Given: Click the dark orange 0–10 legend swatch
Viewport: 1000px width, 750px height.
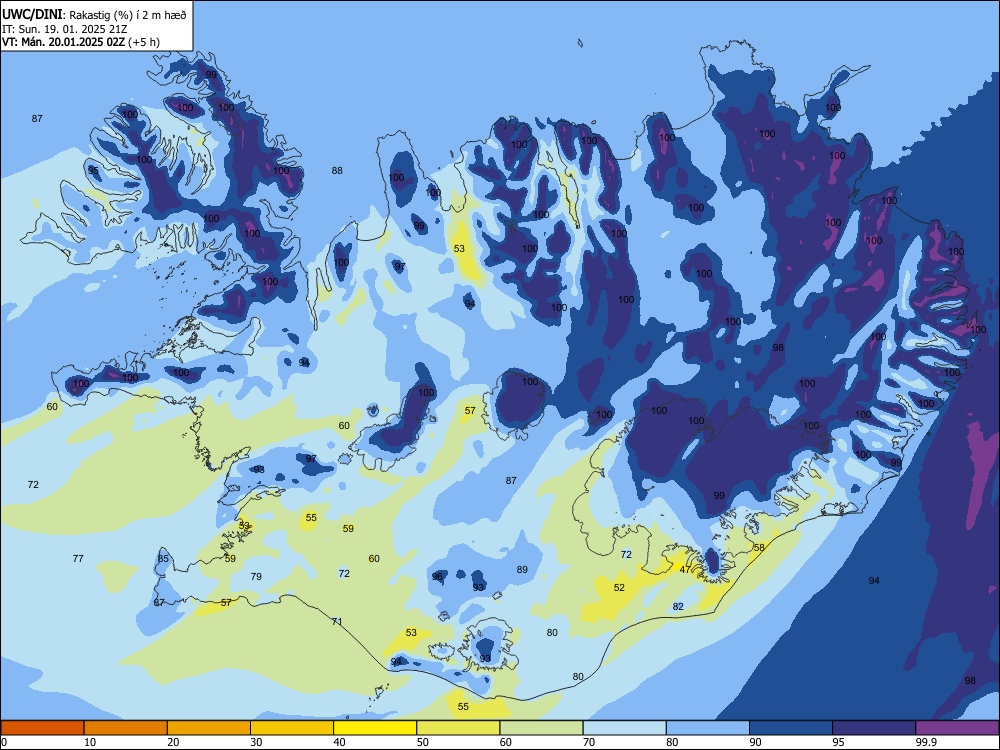Looking at the screenshot, I should [x=42, y=728].
